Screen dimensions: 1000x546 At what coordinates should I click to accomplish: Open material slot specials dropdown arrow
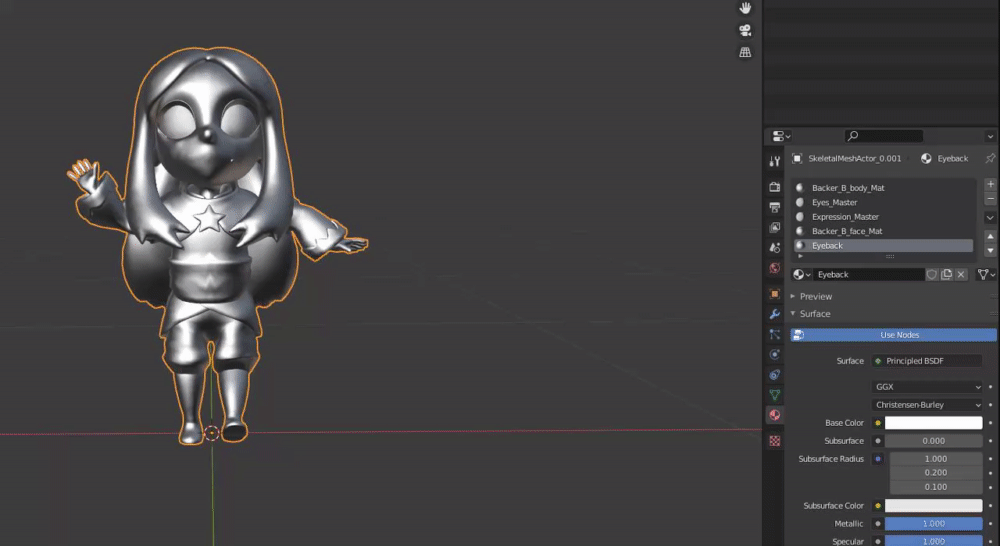pos(990,218)
